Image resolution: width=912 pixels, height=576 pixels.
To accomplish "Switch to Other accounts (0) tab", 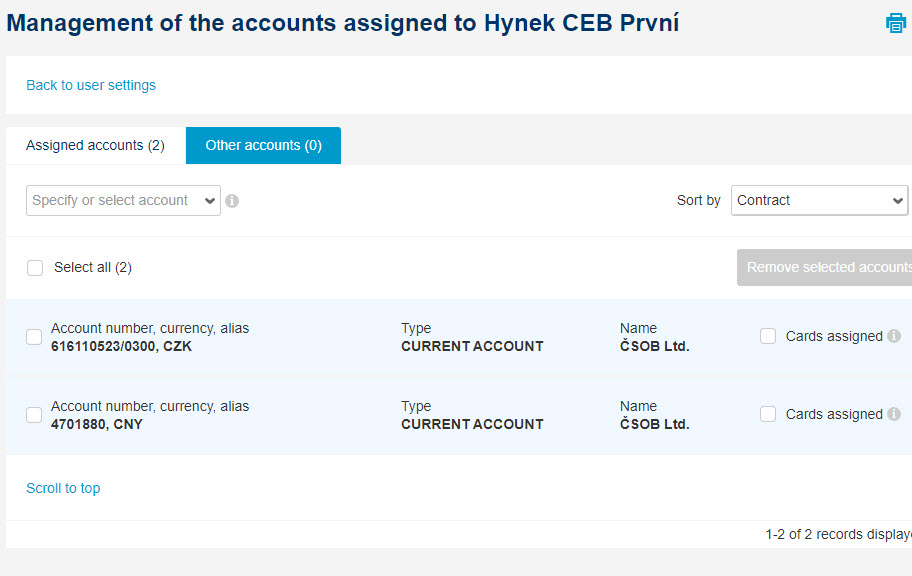I will (x=263, y=145).
